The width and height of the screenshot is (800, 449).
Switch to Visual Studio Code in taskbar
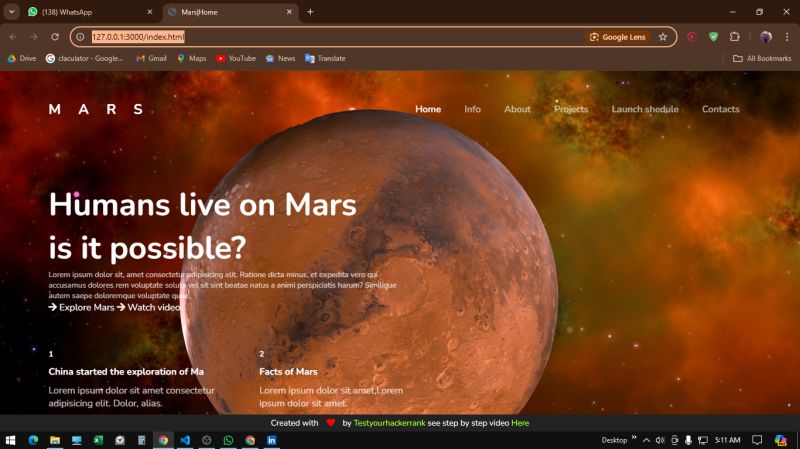click(185, 440)
